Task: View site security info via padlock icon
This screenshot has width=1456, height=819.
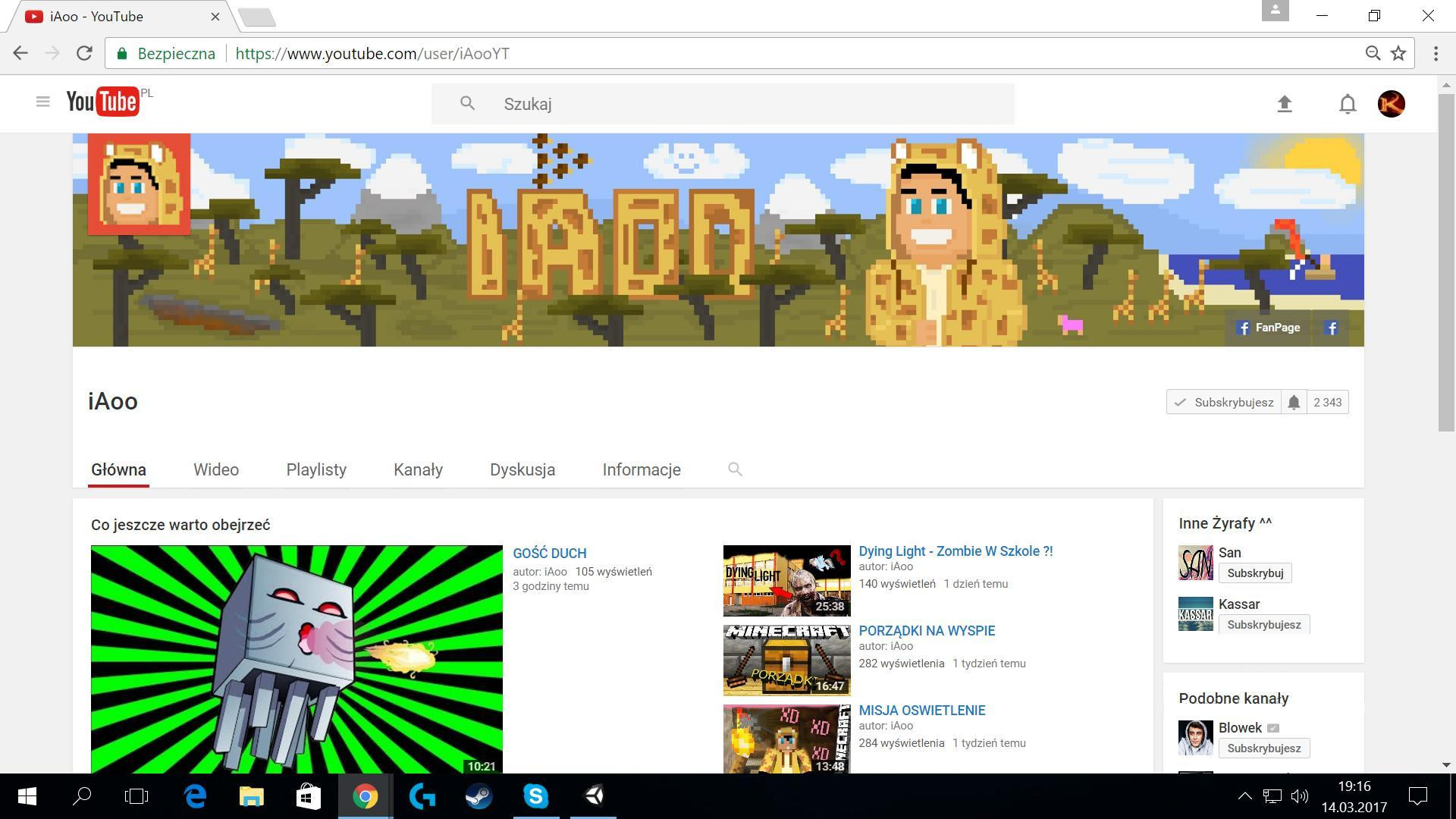Action: tap(121, 53)
